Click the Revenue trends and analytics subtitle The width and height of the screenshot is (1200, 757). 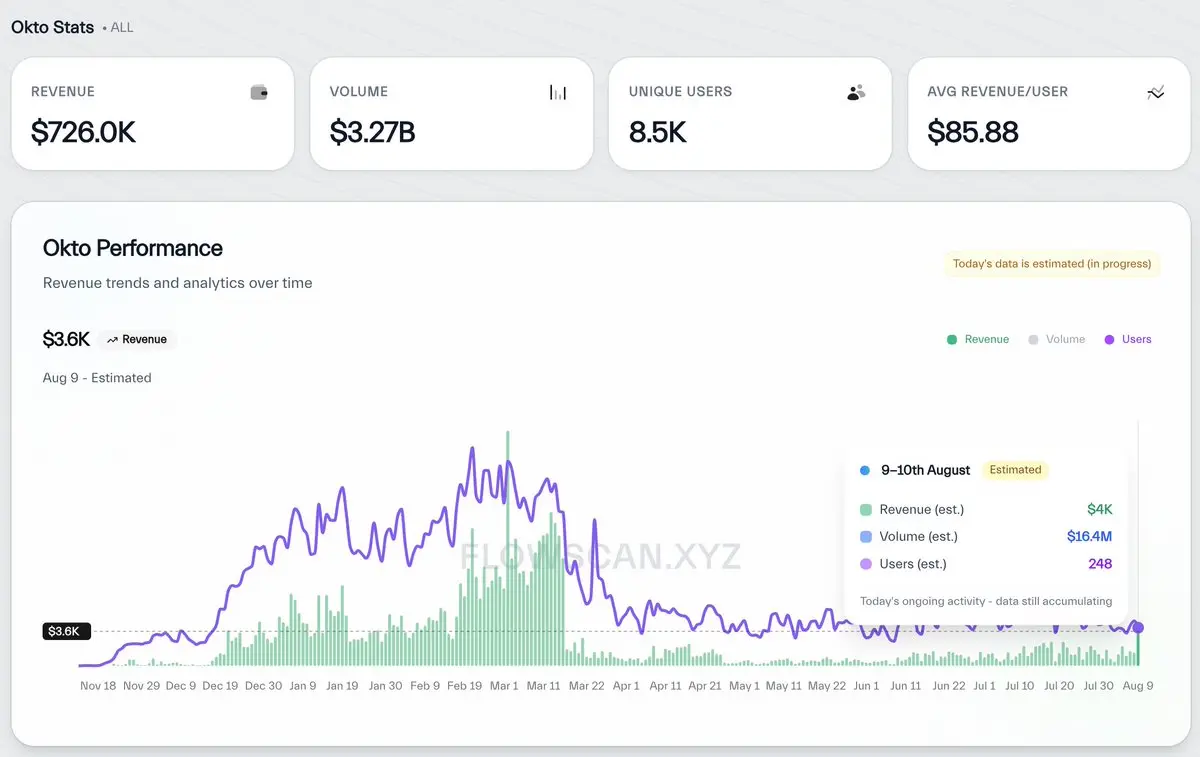178,283
